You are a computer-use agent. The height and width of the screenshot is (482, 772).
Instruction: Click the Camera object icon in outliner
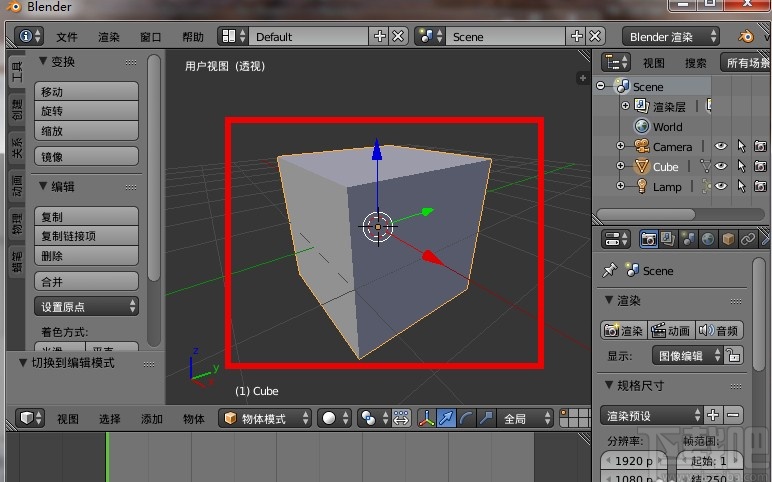(642, 147)
